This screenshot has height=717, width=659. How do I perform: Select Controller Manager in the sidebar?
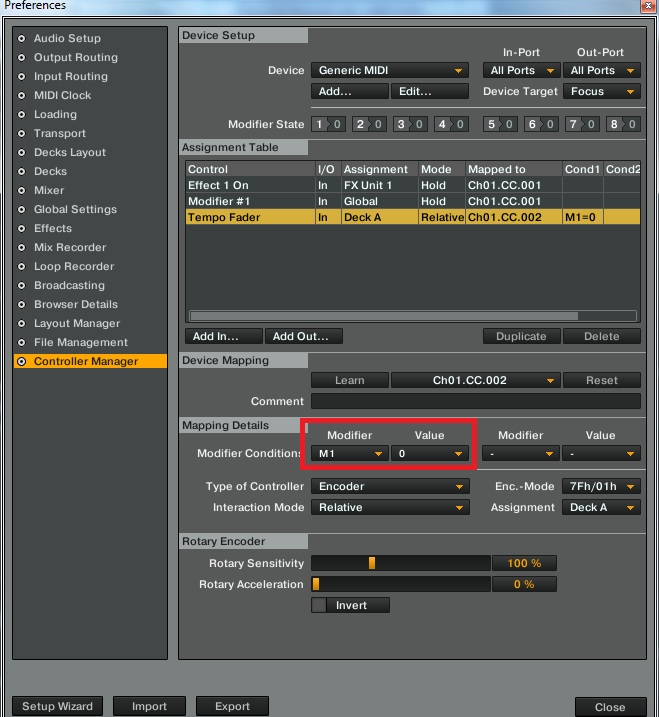(90, 361)
